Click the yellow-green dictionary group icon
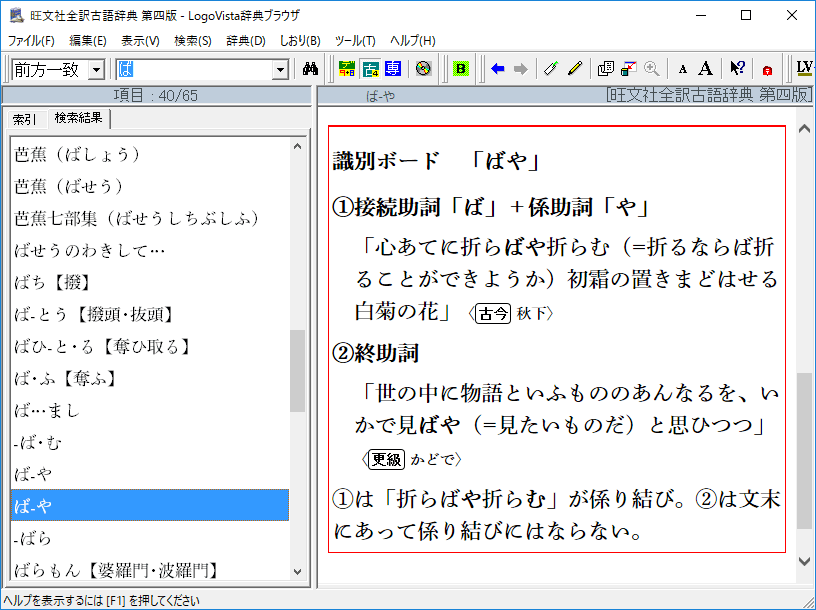Viewport: 816px width, 610px height. 347,69
